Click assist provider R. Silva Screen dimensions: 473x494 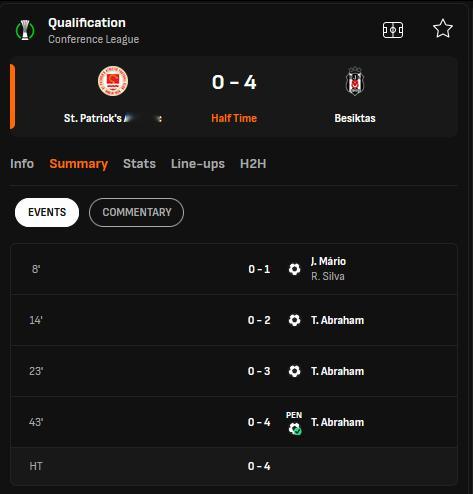pos(328,276)
